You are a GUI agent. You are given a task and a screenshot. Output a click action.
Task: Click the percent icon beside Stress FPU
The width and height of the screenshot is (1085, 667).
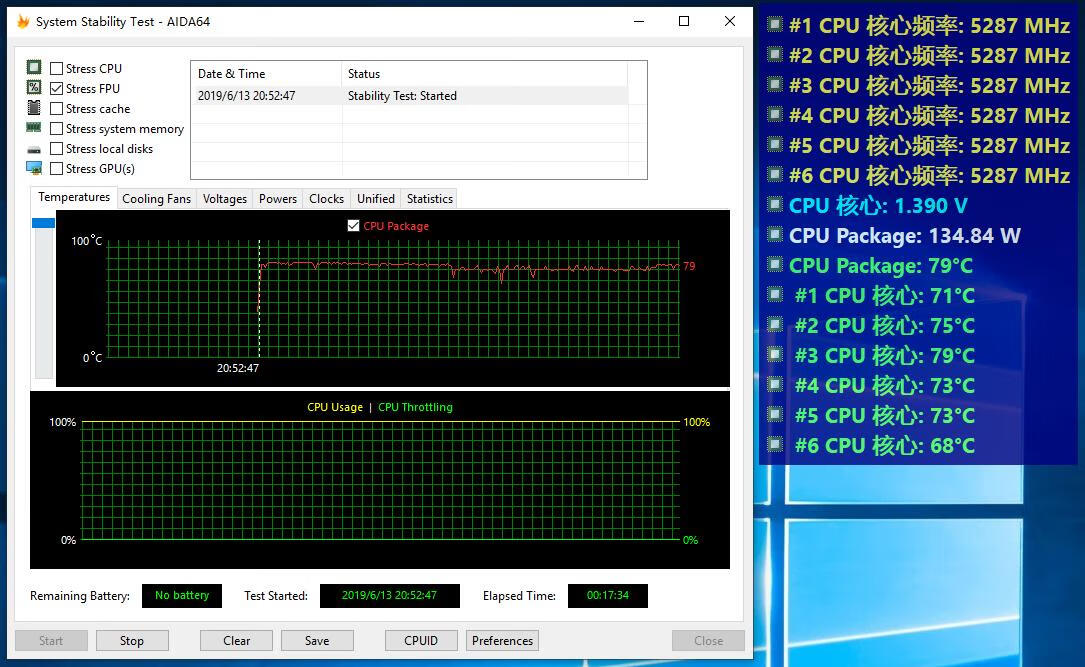tap(34, 87)
